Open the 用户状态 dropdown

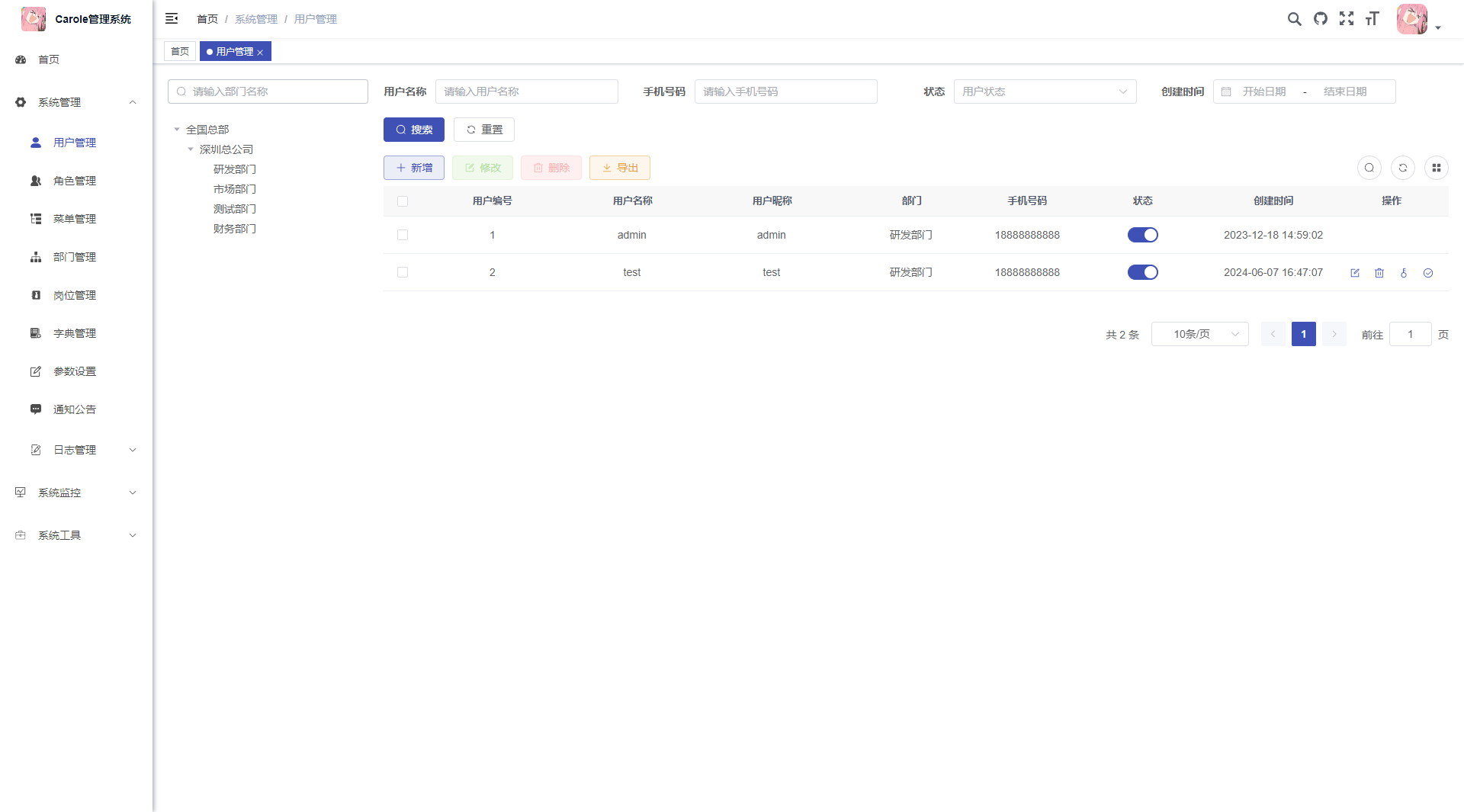[1045, 91]
